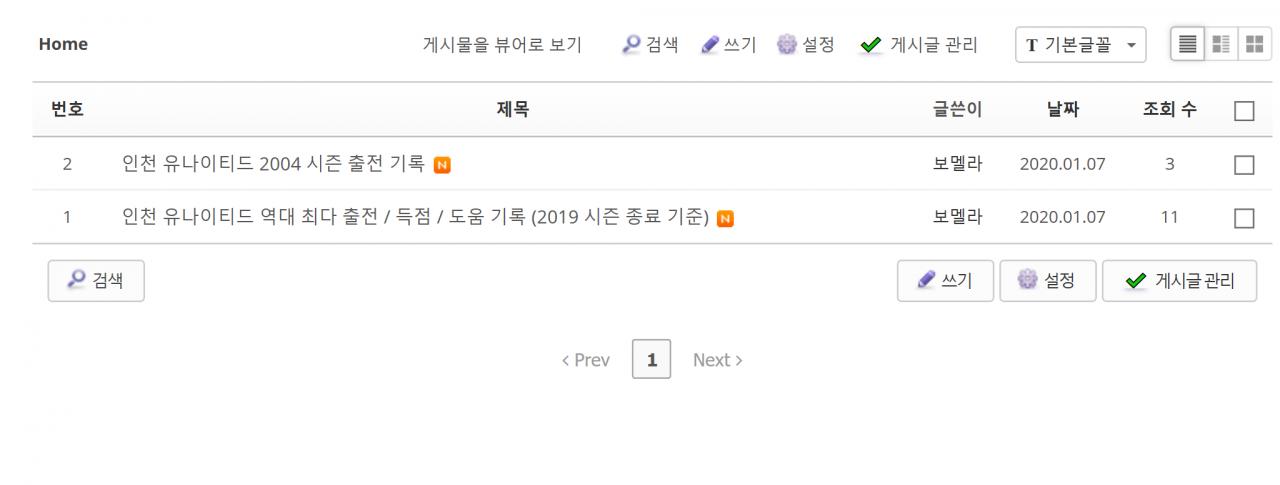Viewport: 1280px width, 485px height.
Task: Toggle the select-all checkbox in the header
Action: click(x=1244, y=111)
